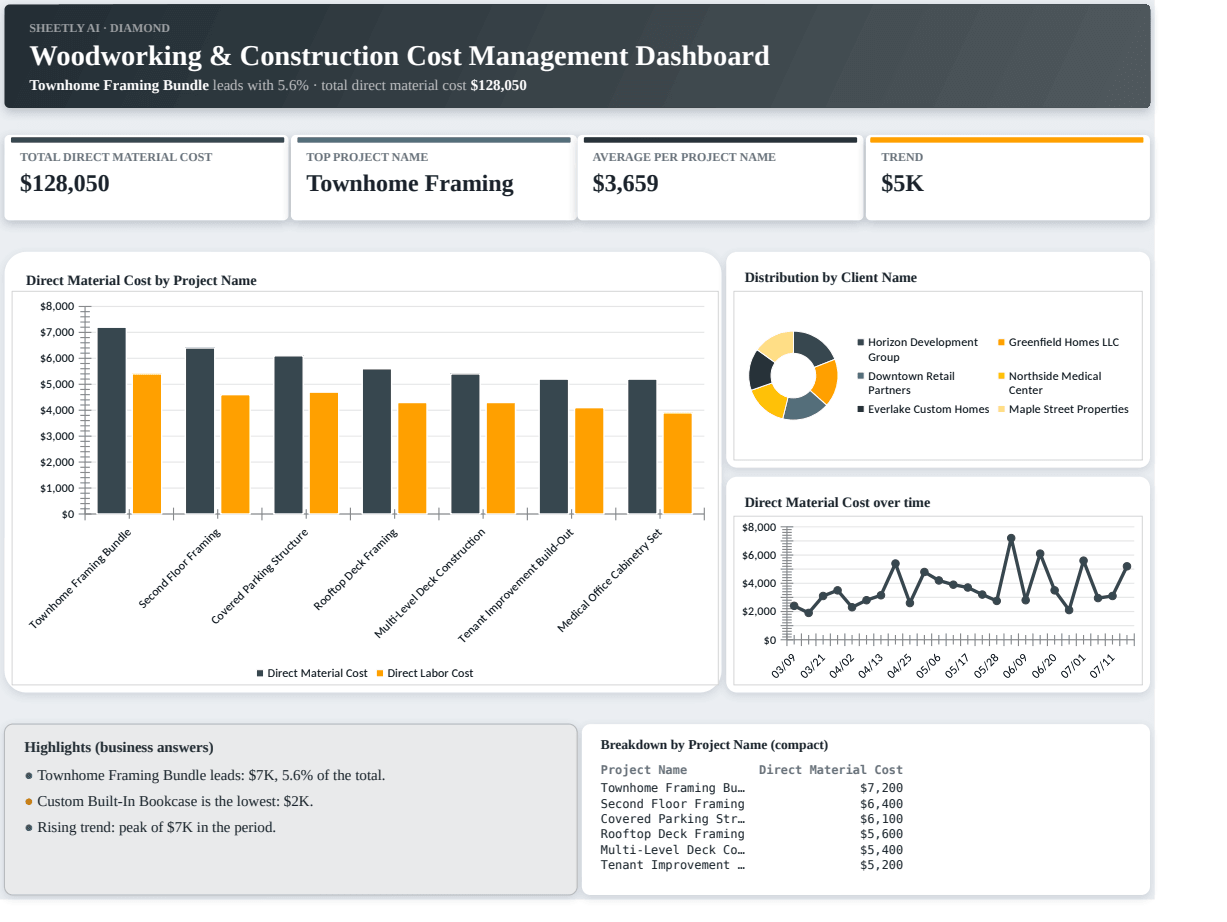Click the $8,000 bar chart axis label

57,306
